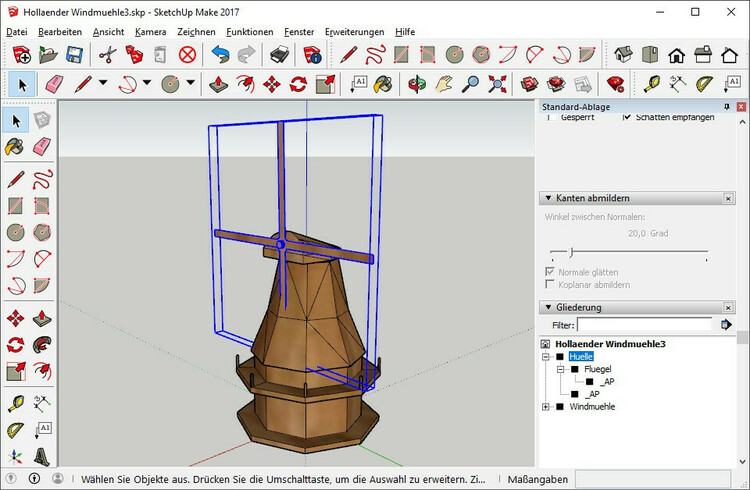The width and height of the screenshot is (750, 490).
Task: Click the angle slider for Winkel zwischen Normalen
Action: point(572,253)
